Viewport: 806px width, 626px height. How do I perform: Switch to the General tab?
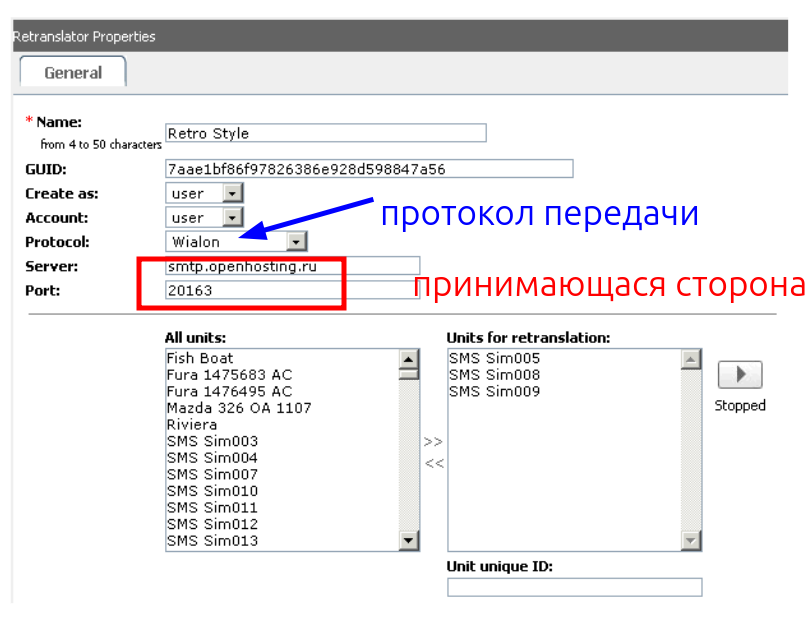click(73, 73)
